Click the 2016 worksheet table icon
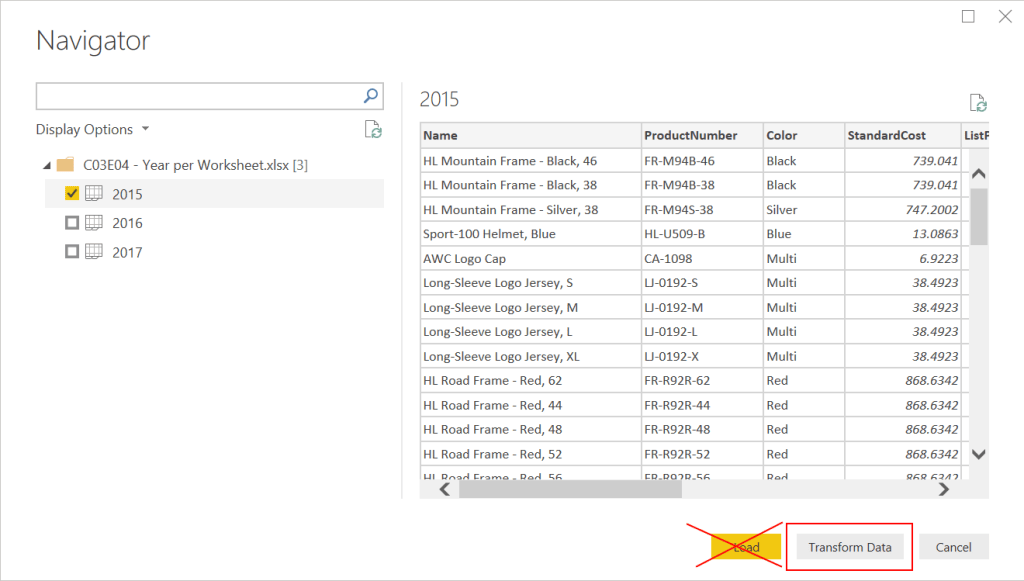Screen dimensions: 1024x581 [x=94, y=223]
